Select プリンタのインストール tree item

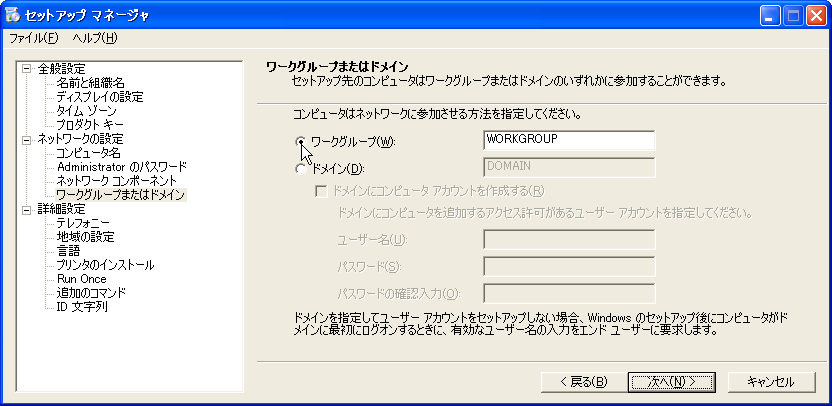(106, 264)
